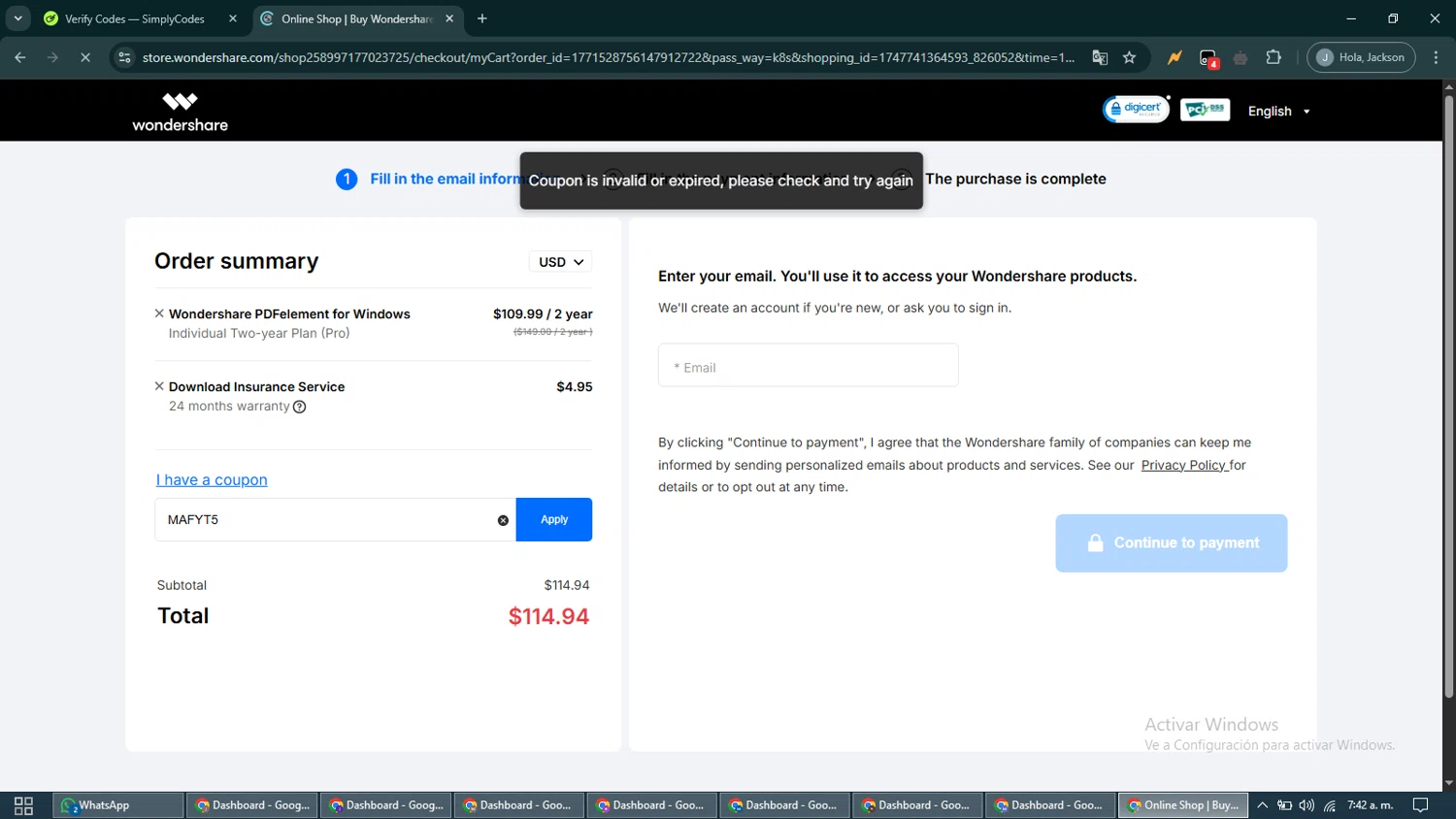Viewport: 1456px width, 819px height.
Task: Open network Wi-Fi settings icon
Action: coord(1330,805)
